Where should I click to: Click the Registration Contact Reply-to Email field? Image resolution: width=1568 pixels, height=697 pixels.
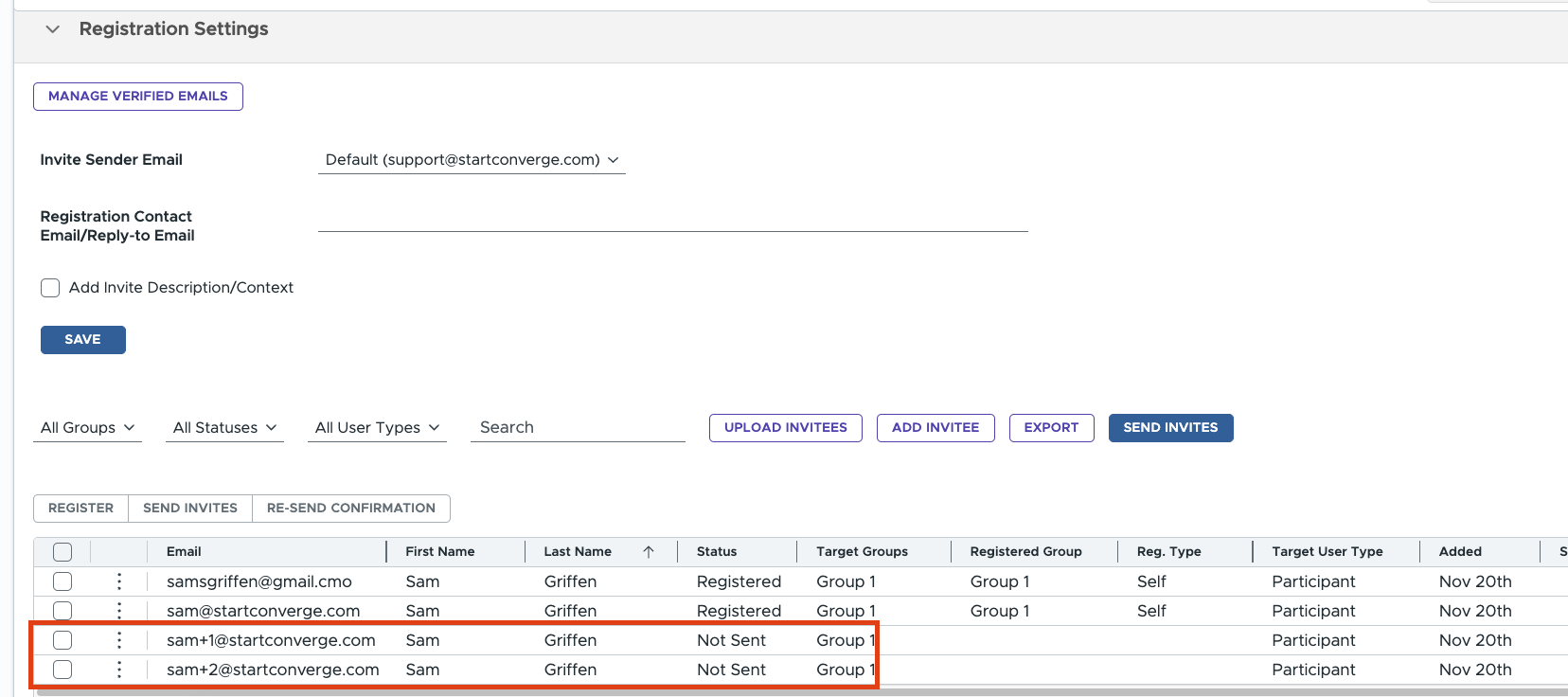coord(672,218)
